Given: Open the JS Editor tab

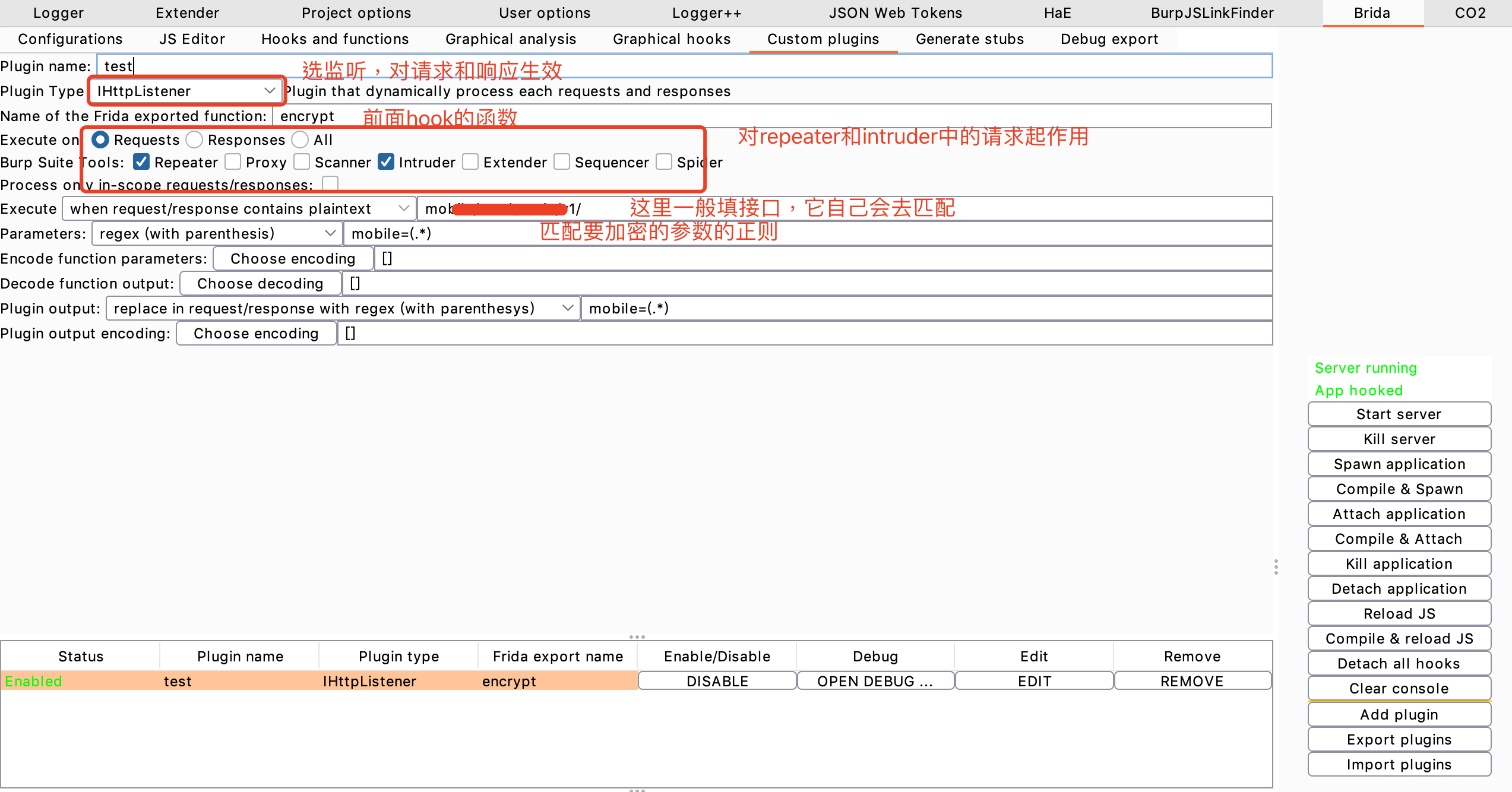Looking at the screenshot, I should (192, 39).
